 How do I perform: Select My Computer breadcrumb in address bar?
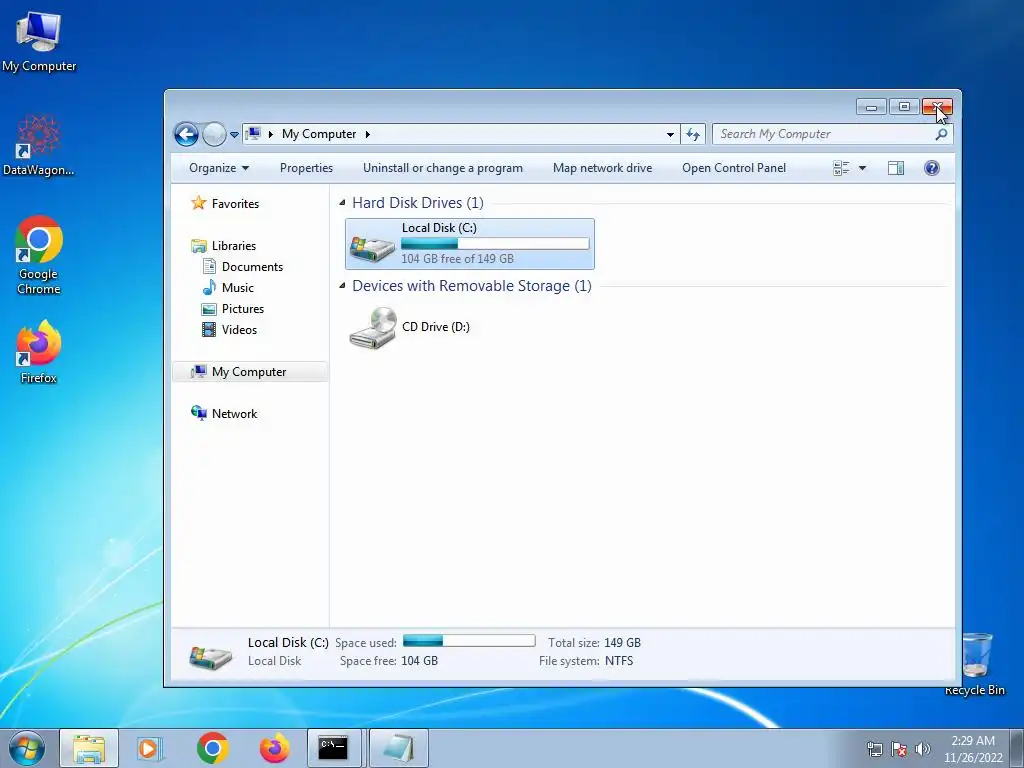319,134
